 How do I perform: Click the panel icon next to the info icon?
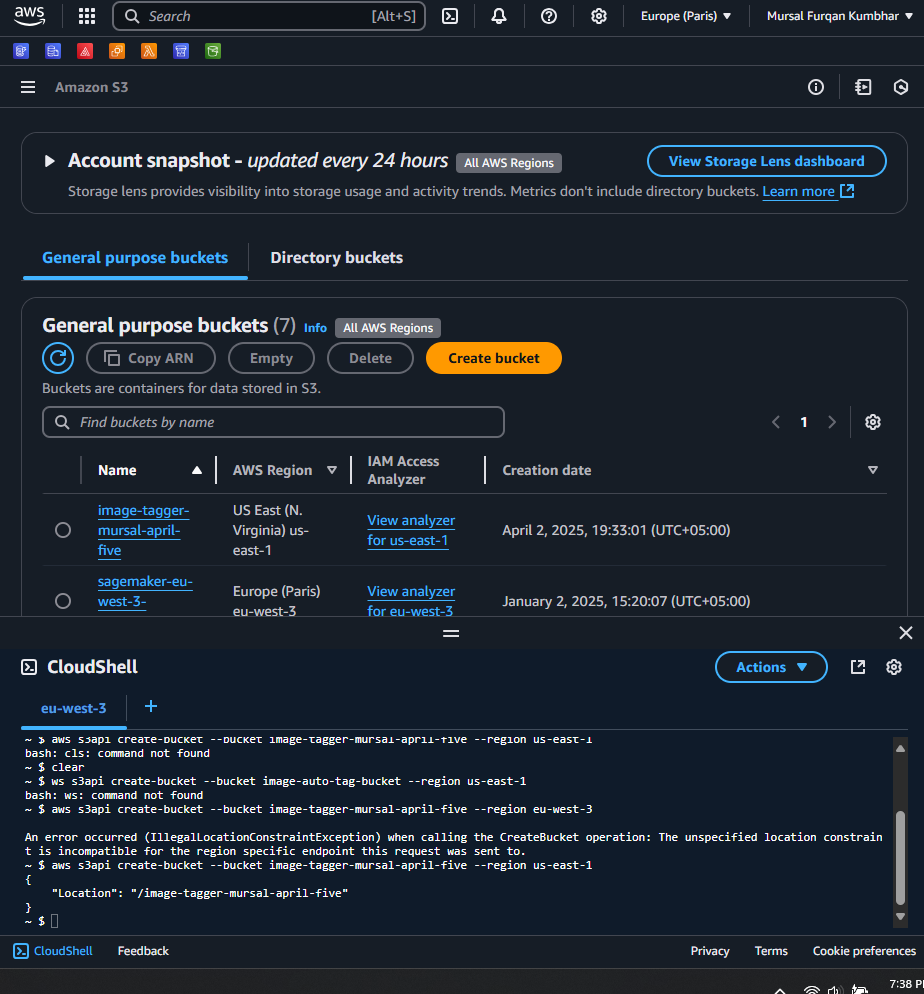click(x=863, y=87)
